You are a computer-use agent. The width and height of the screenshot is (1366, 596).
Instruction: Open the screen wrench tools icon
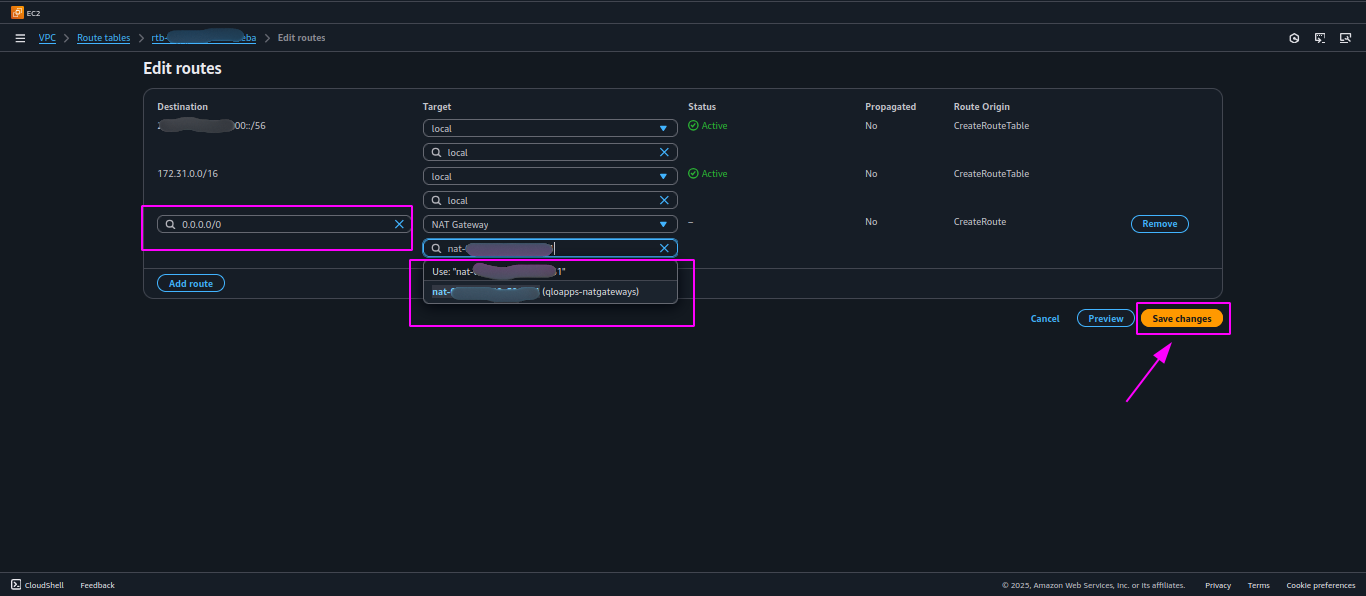tap(1346, 38)
